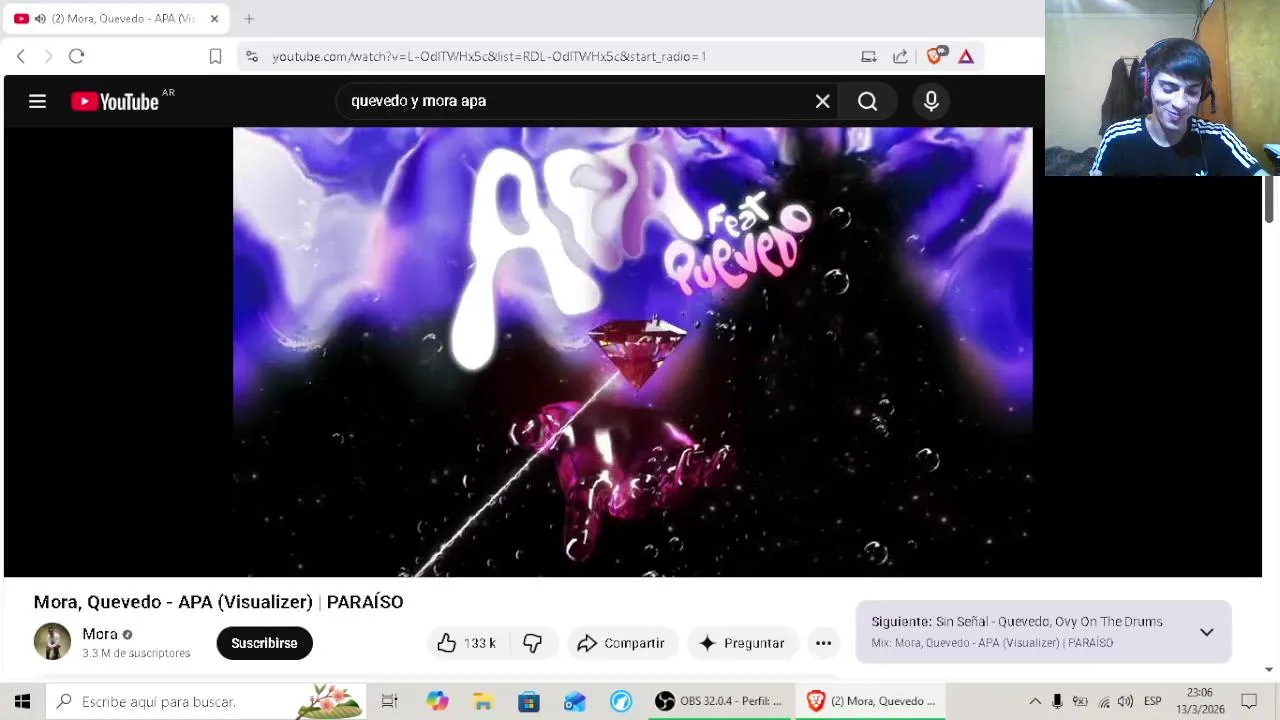Select the Mora, Quevedo - APA browser tab
Viewport: 1280px width, 720px height.
coord(116,18)
